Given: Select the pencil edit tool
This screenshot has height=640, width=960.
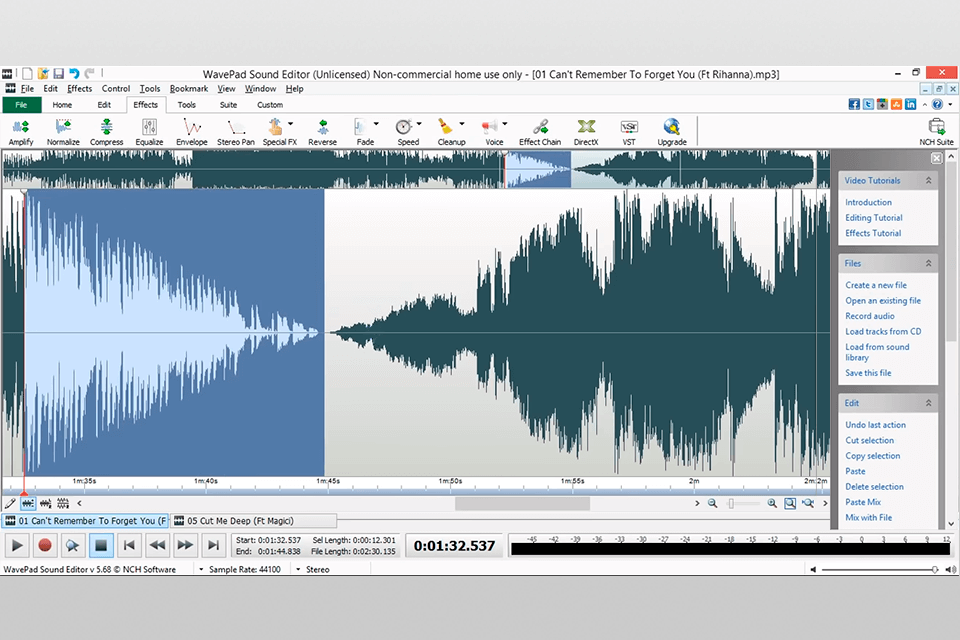Looking at the screenshot, I should (10, 503).
